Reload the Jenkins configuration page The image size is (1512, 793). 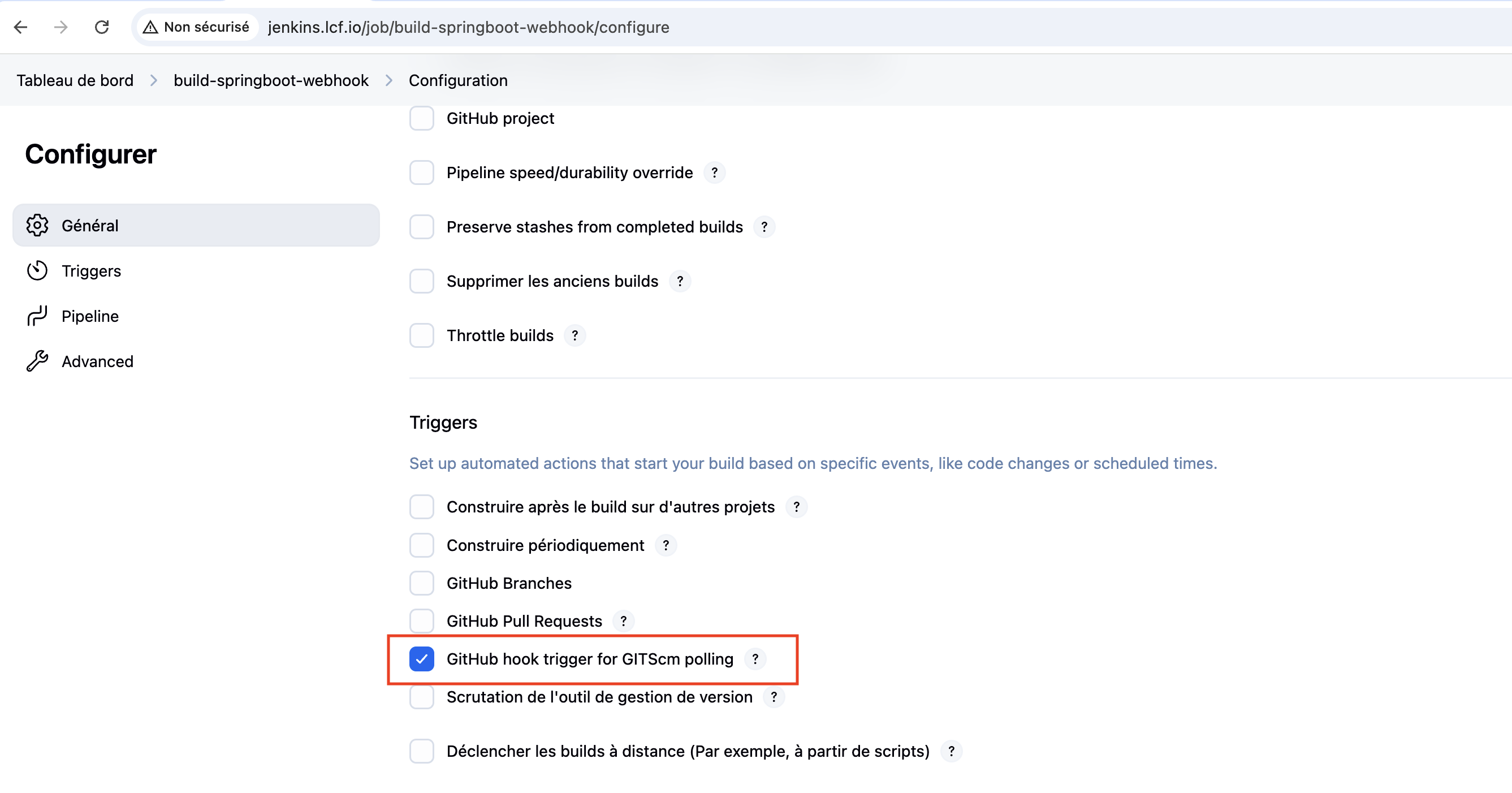(x=102, y=27)
